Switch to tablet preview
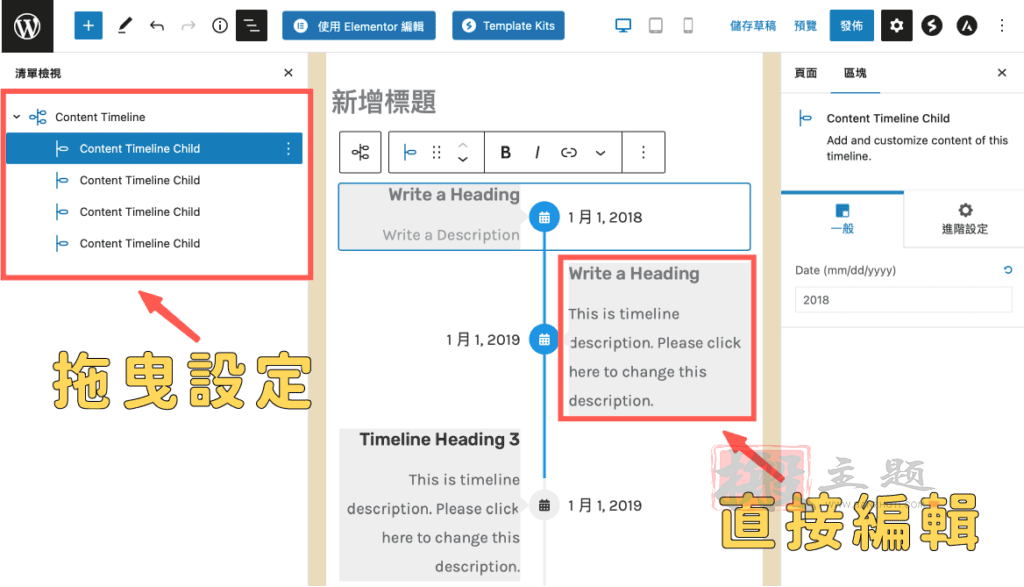The height and width of the screenshot is (587, 1024). pos(656,26)
